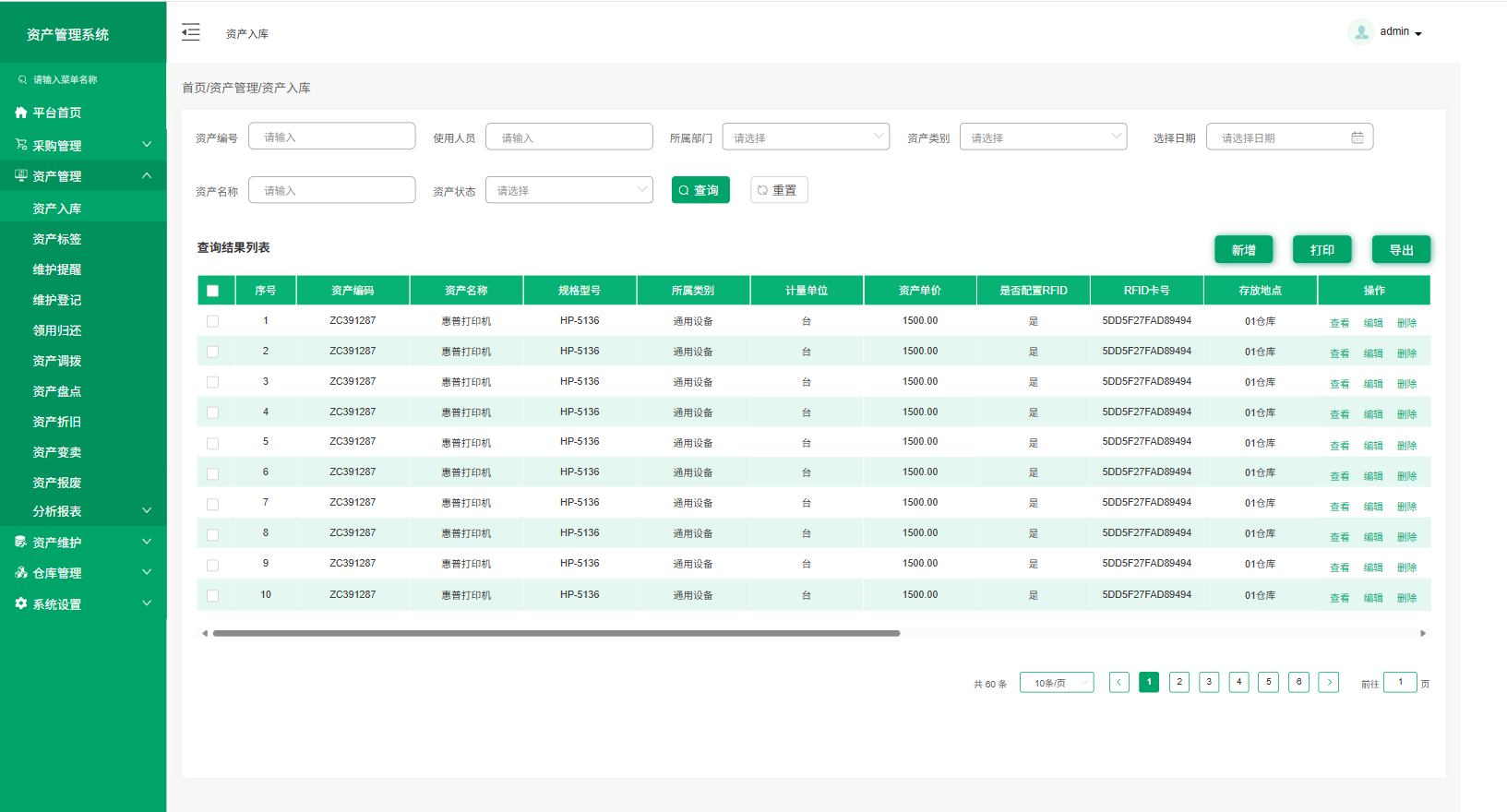Click the next page arrow in pagination

point(1328,682)
